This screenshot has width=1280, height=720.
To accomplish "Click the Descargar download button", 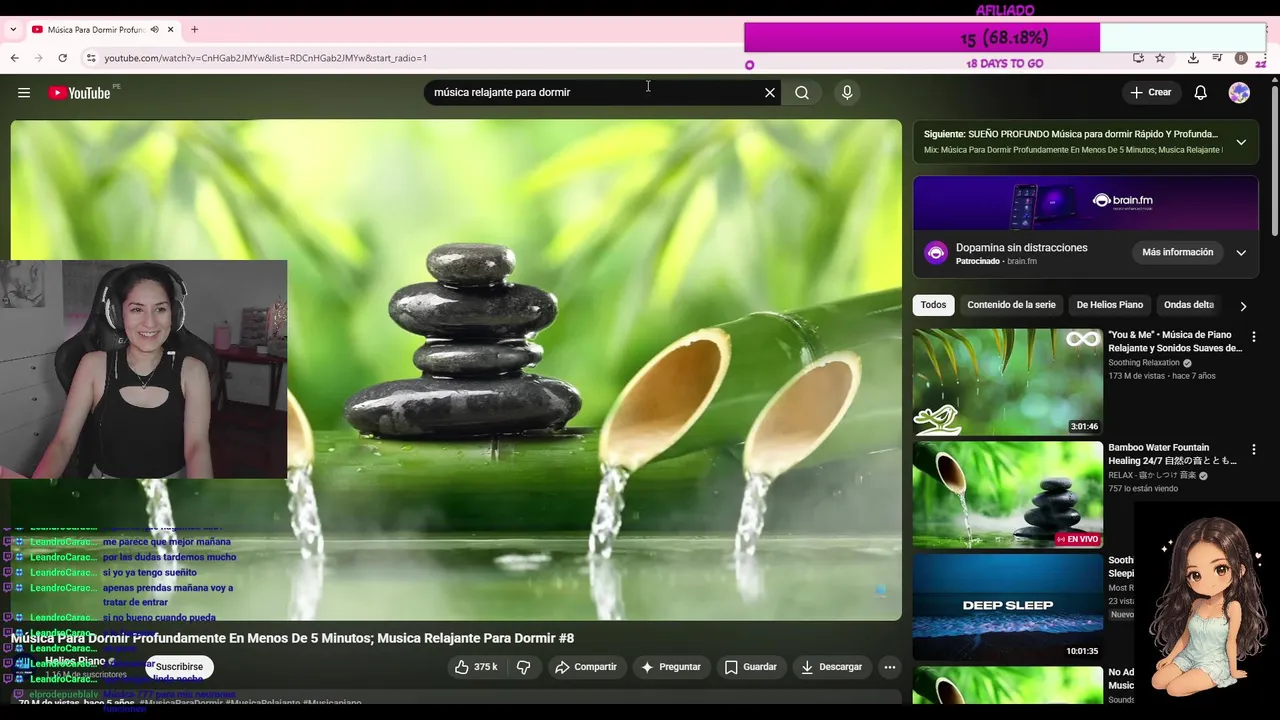I will pyautogui.click(x=831, y=667).
